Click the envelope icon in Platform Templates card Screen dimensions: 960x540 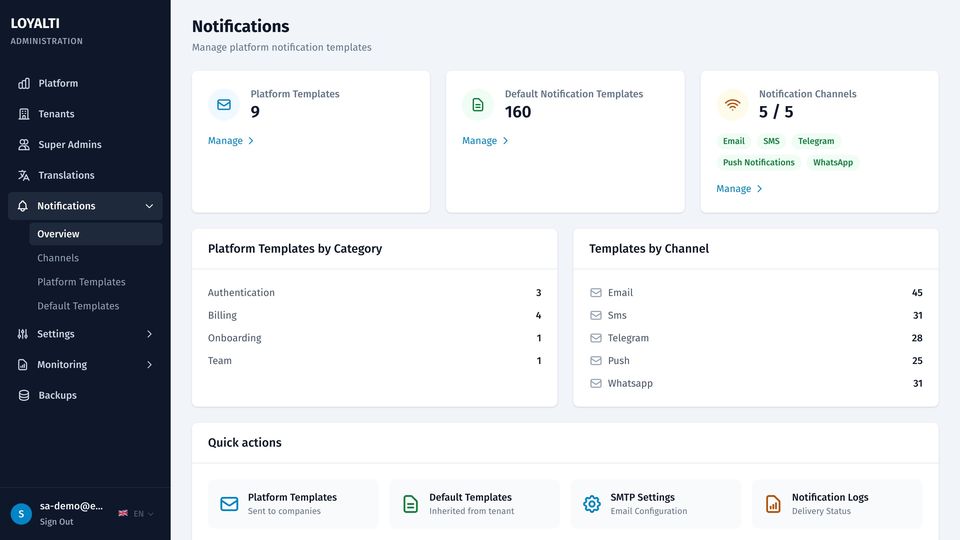coord(223,105)
